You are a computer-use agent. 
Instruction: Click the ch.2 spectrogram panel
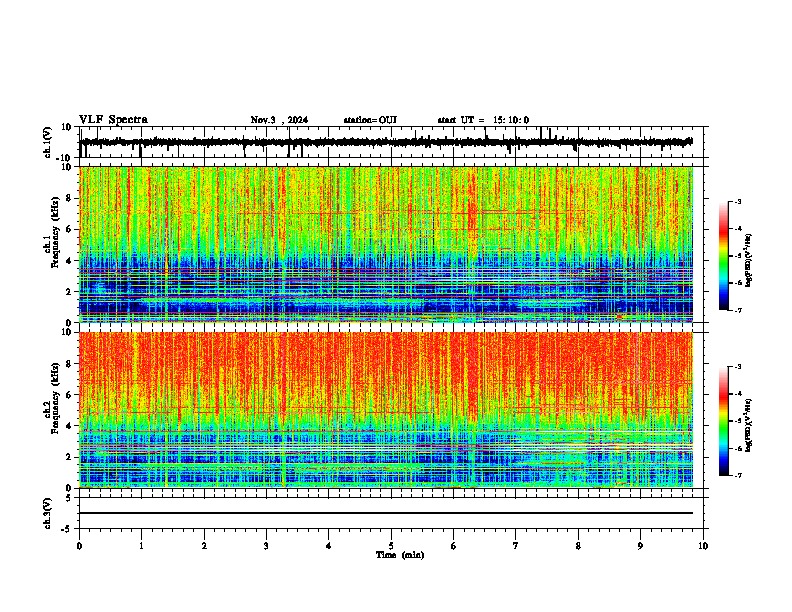pos(386,410)
